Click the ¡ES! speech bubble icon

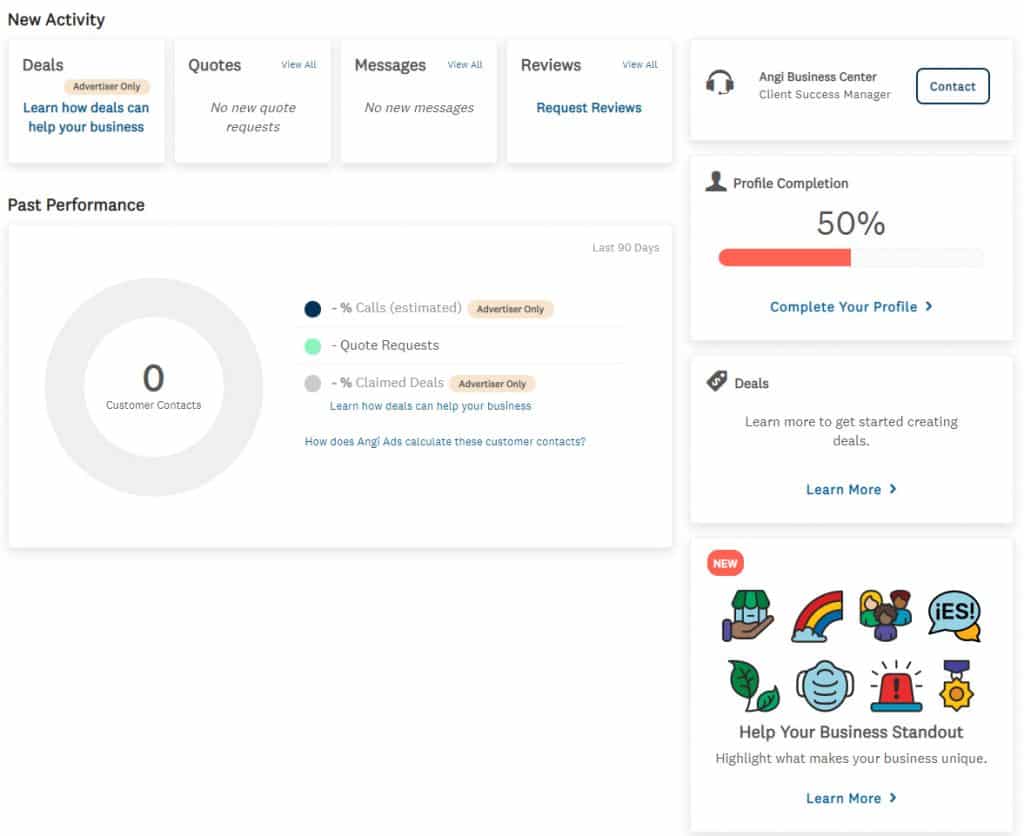point(954,615)
